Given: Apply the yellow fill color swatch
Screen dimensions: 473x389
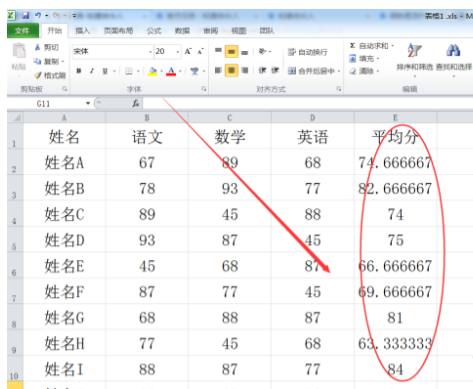Looking at the screenshot, I should tap(153, 71).
